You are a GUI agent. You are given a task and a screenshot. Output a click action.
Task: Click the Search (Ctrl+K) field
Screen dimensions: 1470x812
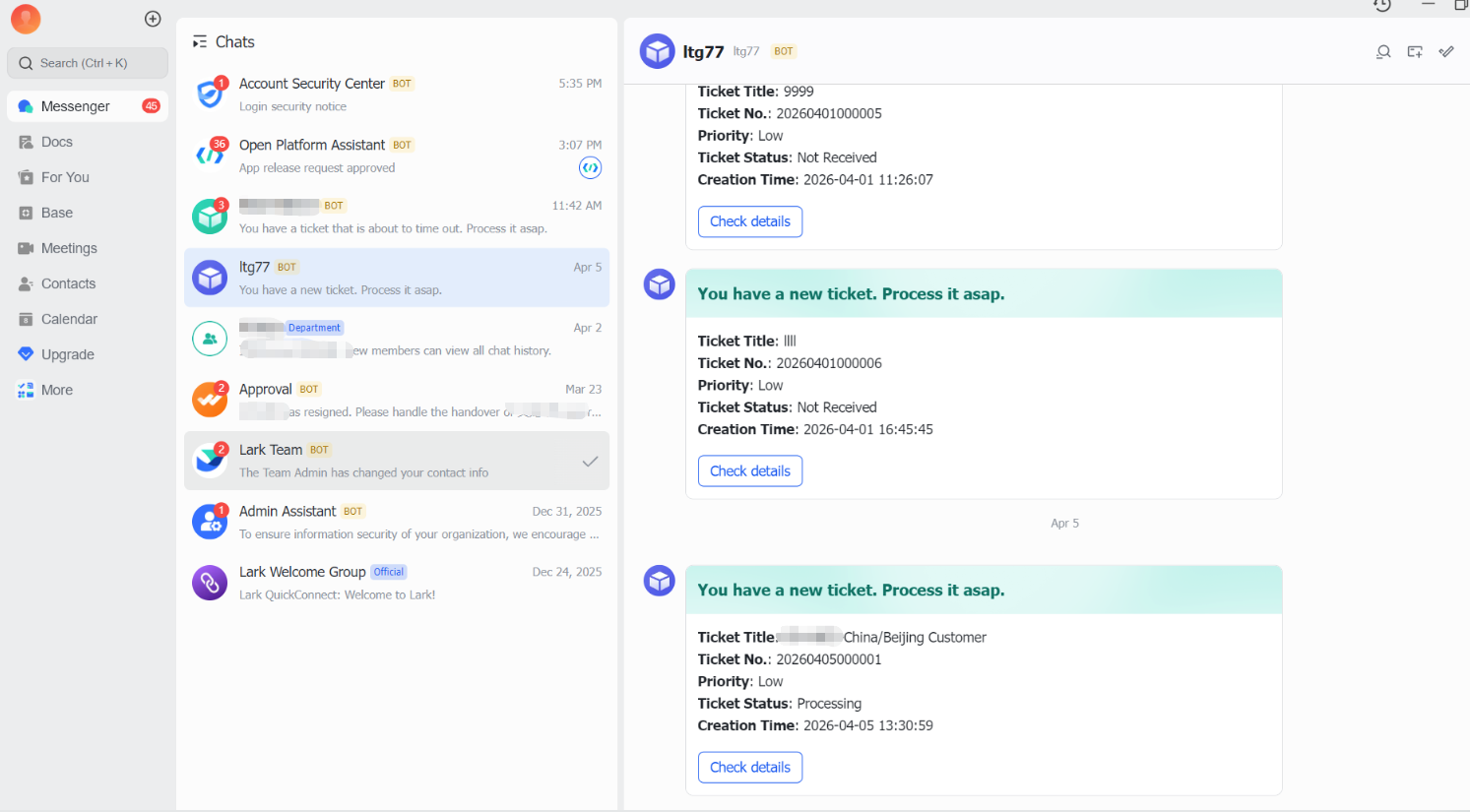coord(88,63)
